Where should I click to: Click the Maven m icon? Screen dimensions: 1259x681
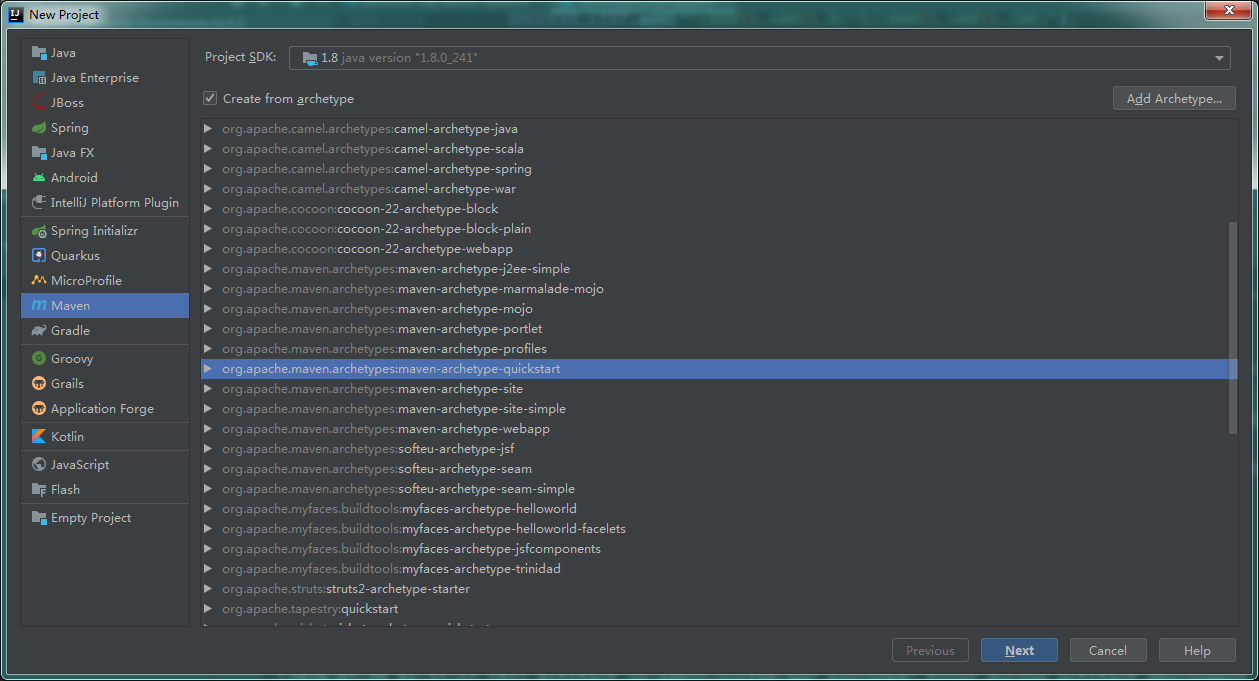point(39,306)
